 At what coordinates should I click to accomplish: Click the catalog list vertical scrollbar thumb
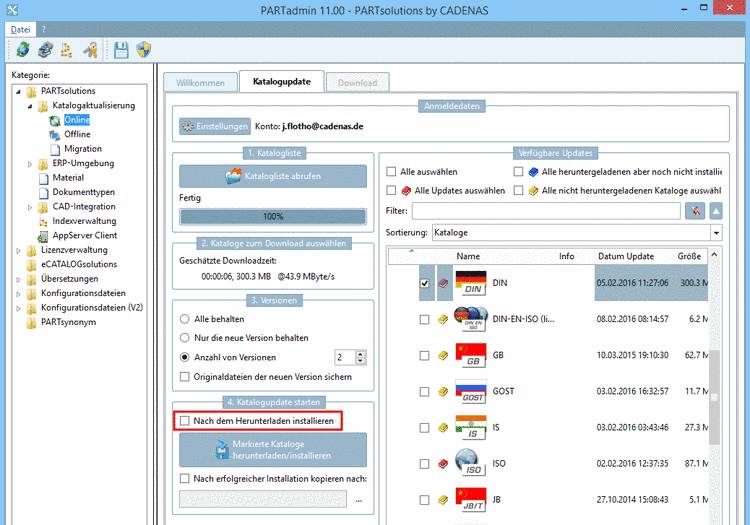pos(714,397)
